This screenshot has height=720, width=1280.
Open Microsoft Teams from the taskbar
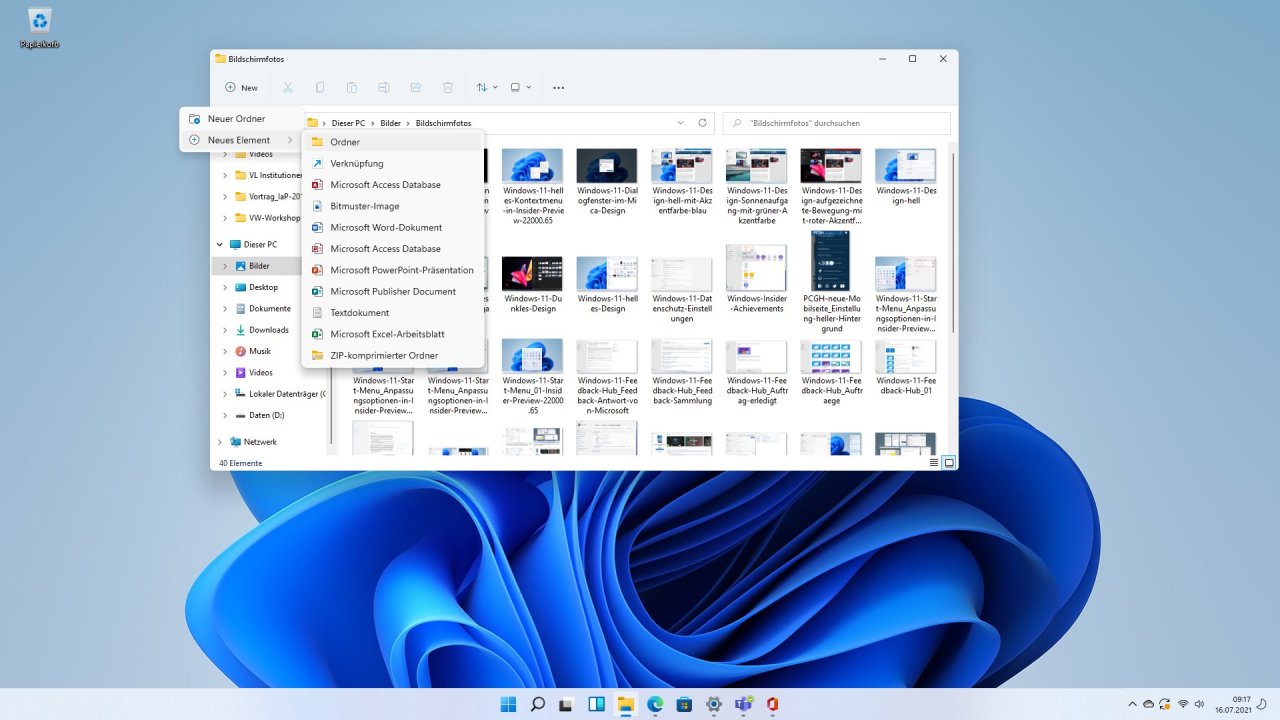click(x=743, y=704)
